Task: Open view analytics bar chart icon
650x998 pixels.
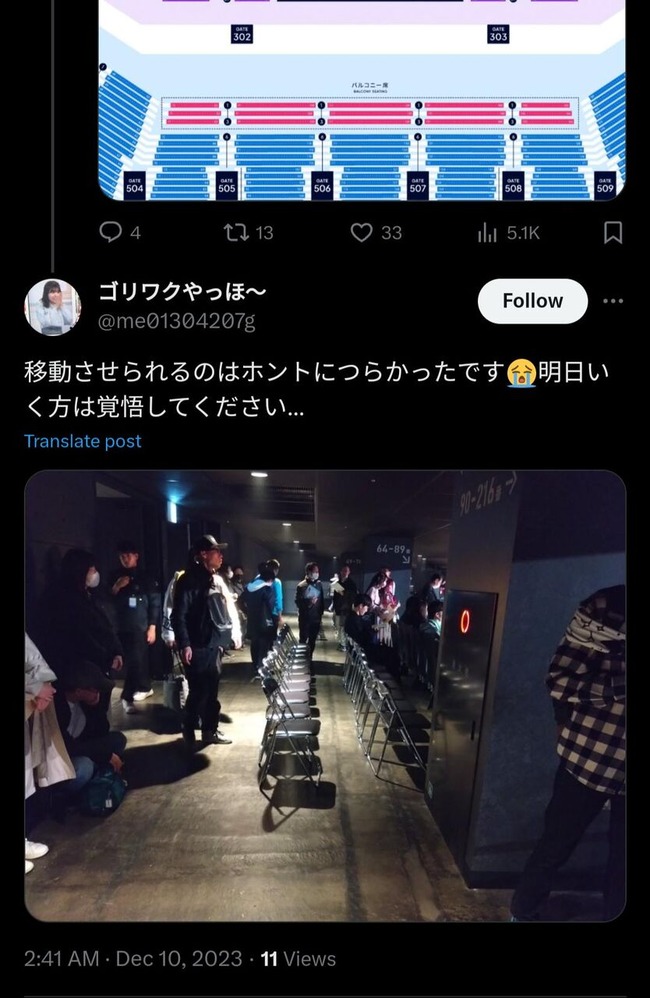Action: 487,232
